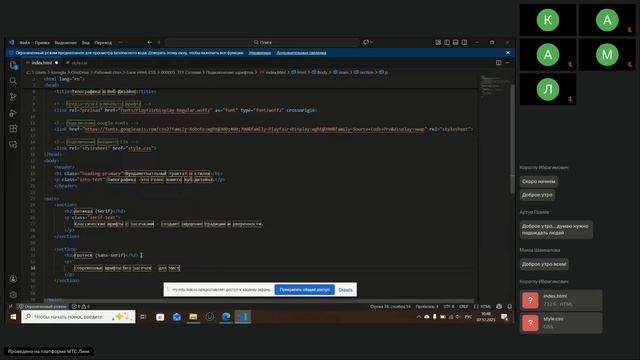
Task: Open notifications bell in status bar
Action: (509, 307)
